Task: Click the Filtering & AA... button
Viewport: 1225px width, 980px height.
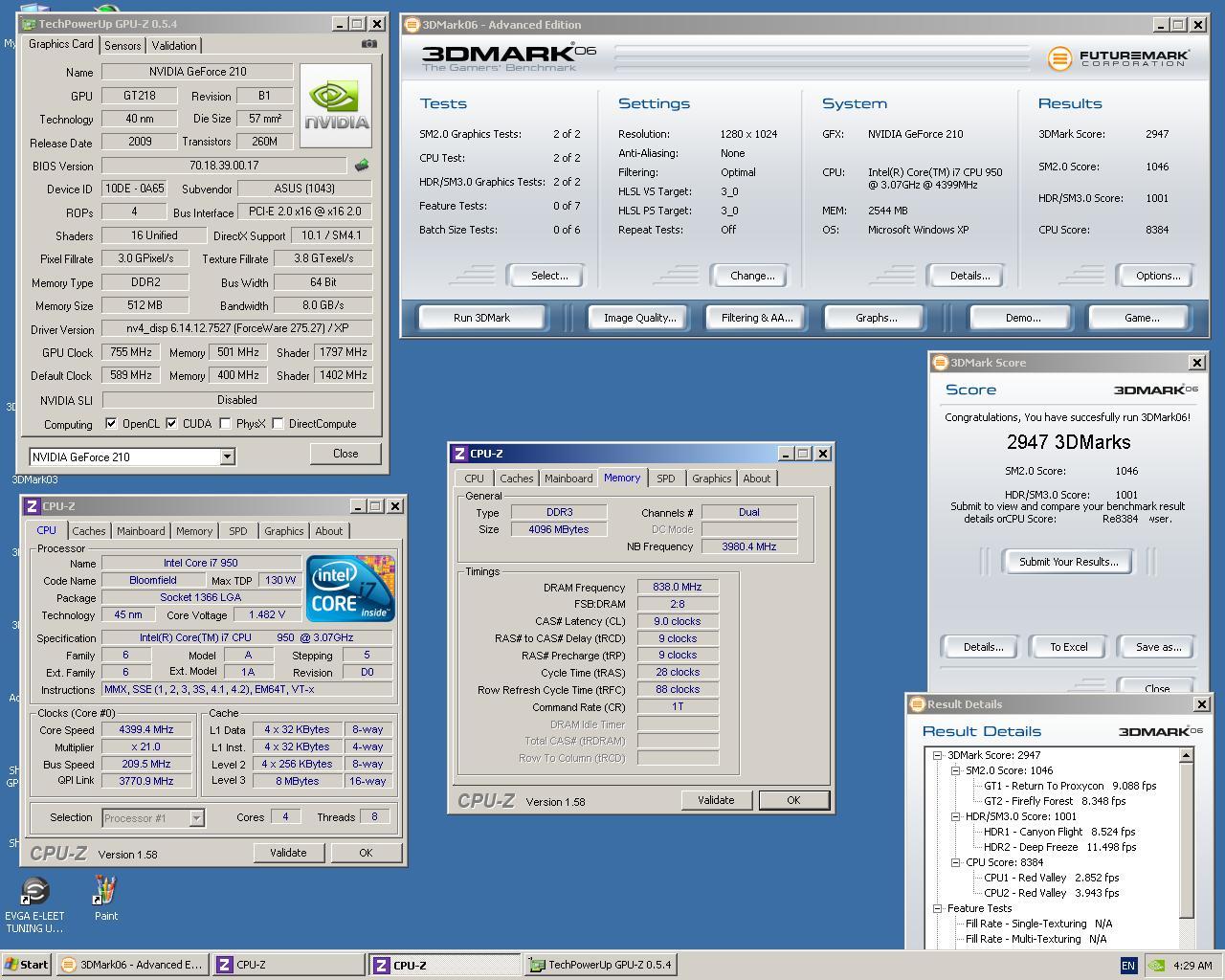Action: click(x=757, y=318)
